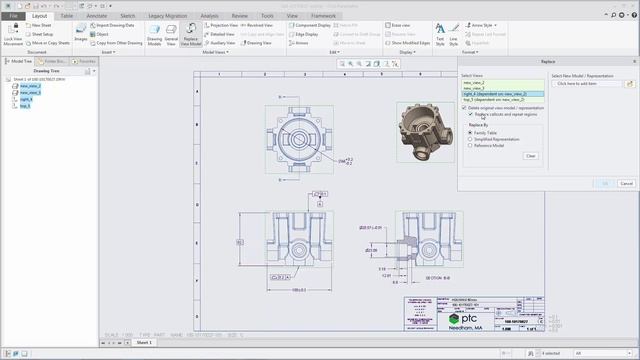This screenshot has height=360, width=640.
Task: Open the Drawing View command
Action: (256, 43)
